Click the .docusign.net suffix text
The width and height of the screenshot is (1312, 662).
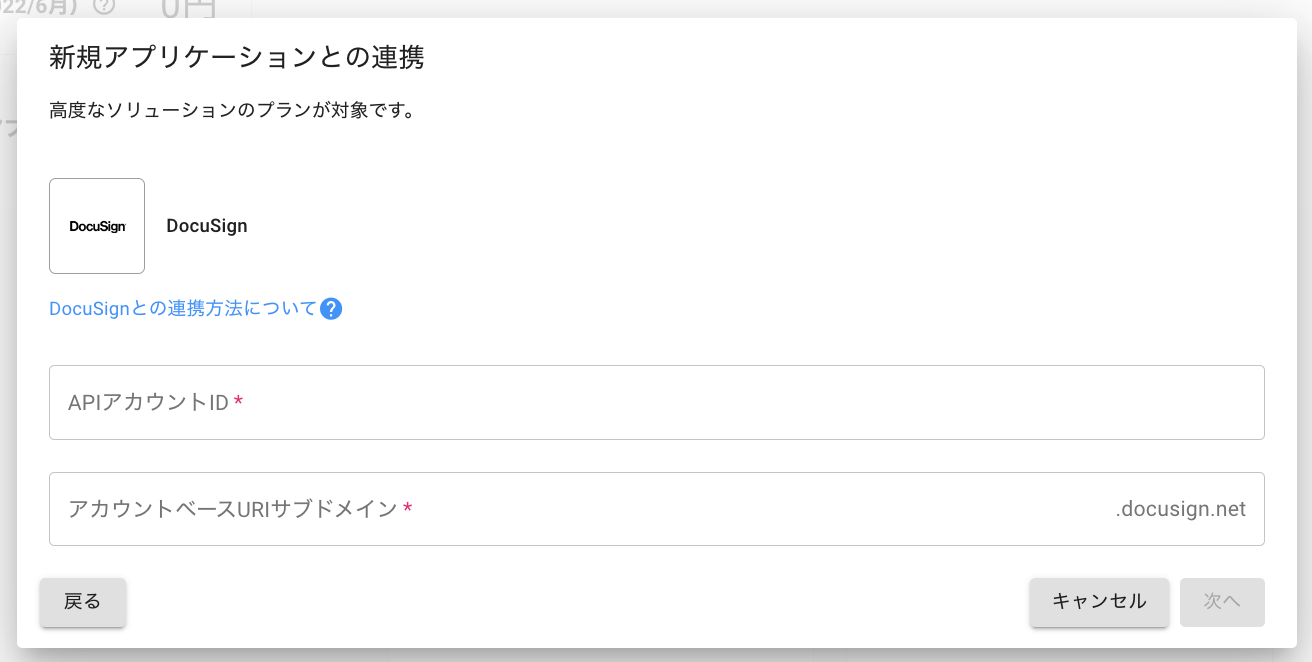pyautogui.click(x=1180, y=509)
